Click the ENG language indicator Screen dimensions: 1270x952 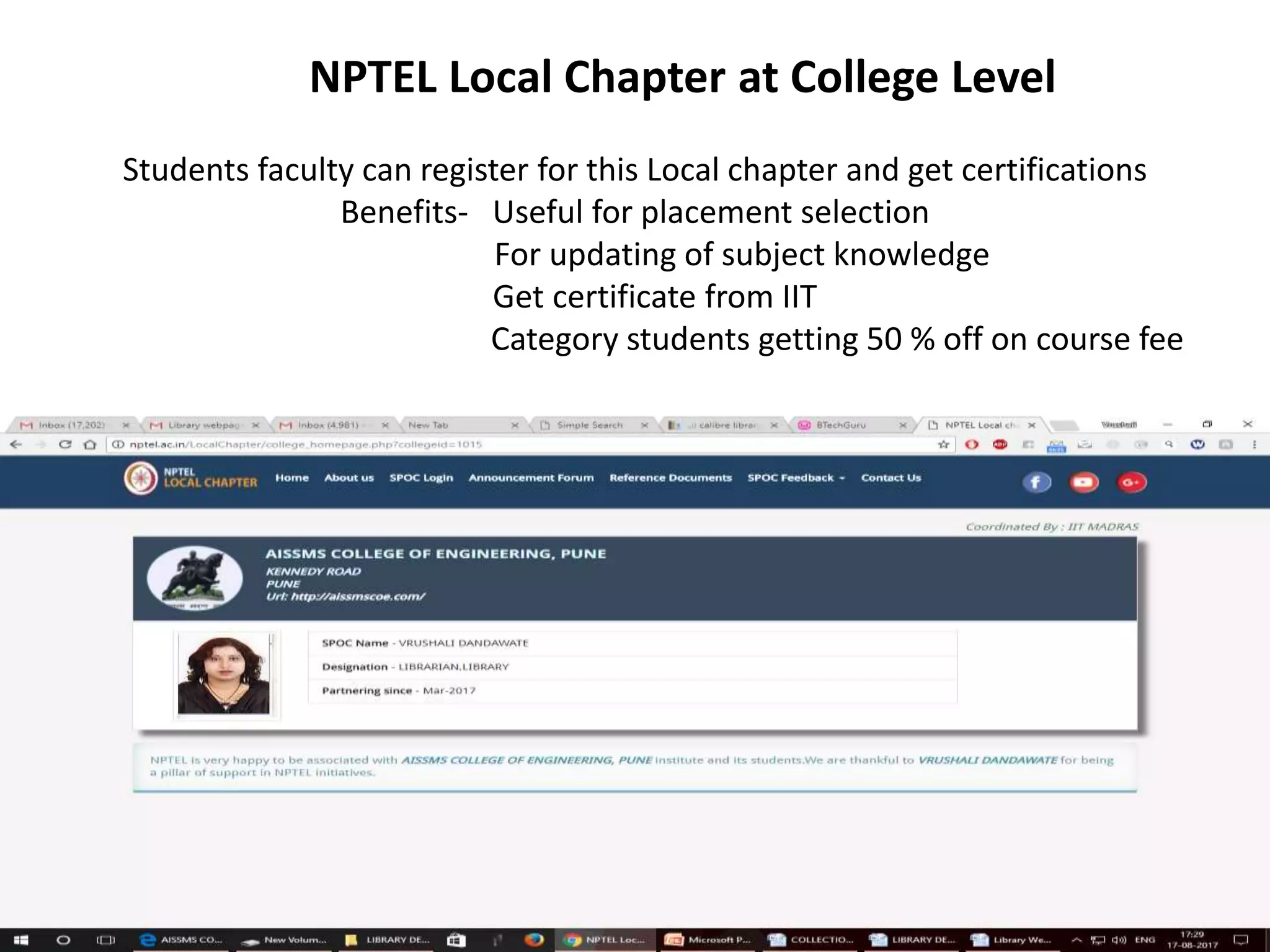(x=1145, y=940)
